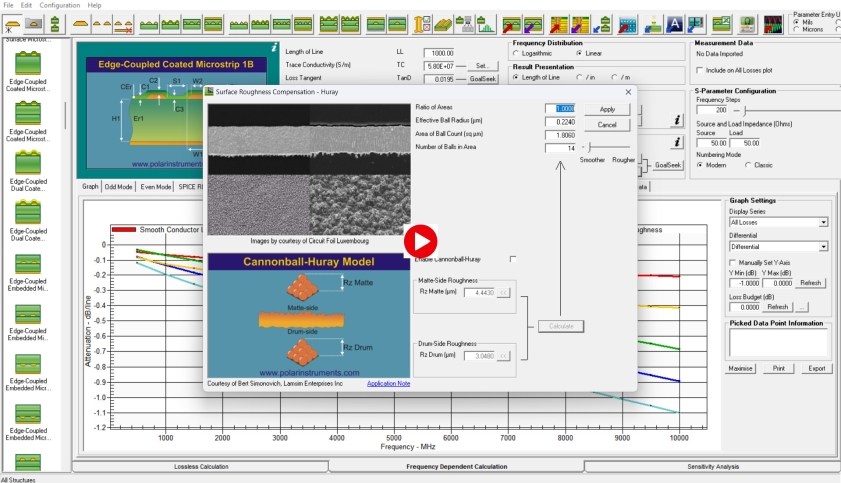Select Modern numbering mode
This screenshot has height=483, width=841.
699,165
